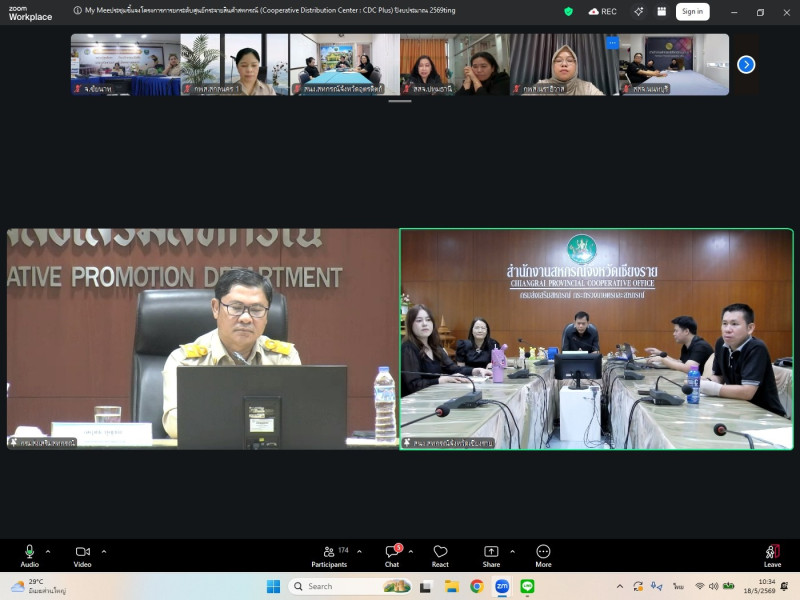Screen dimensions: 800x600
Task: Click the green encryption shield icon
Action: (x=568, y=11)
